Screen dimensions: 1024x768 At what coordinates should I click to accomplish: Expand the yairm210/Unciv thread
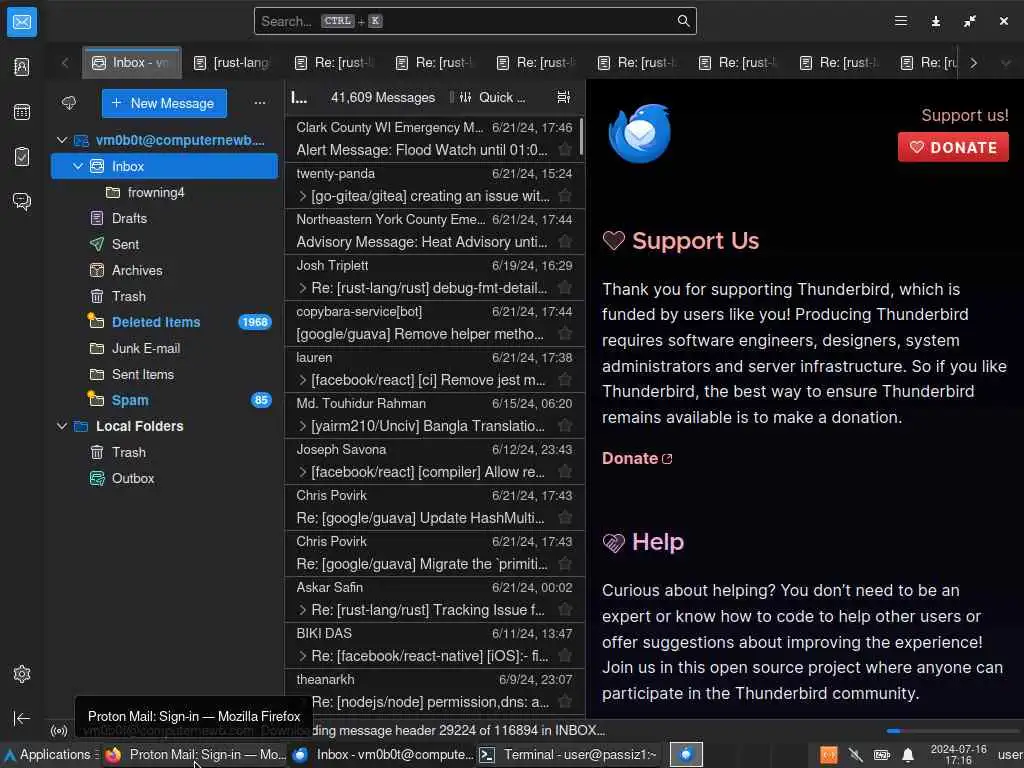(x=302, y=426)
